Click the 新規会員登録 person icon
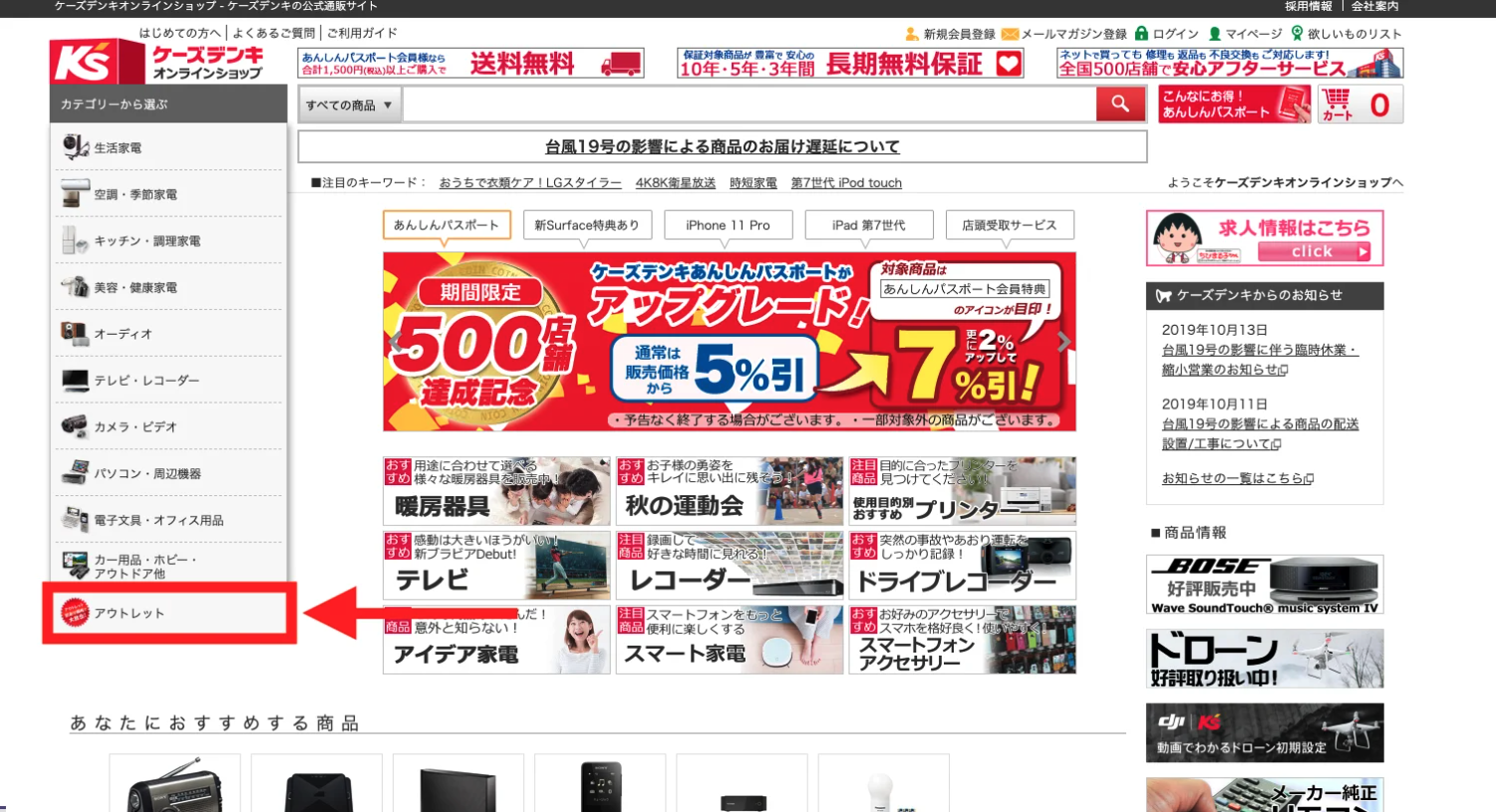 coord(911,34)
